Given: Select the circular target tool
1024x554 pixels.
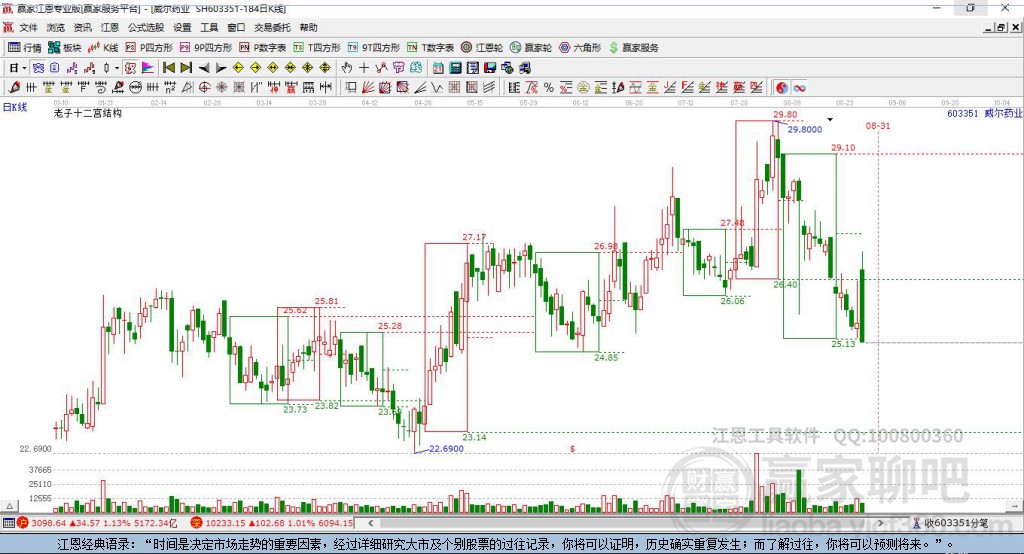Looking at the screenshot, I should pyautogui.click(x=204, y=88).
